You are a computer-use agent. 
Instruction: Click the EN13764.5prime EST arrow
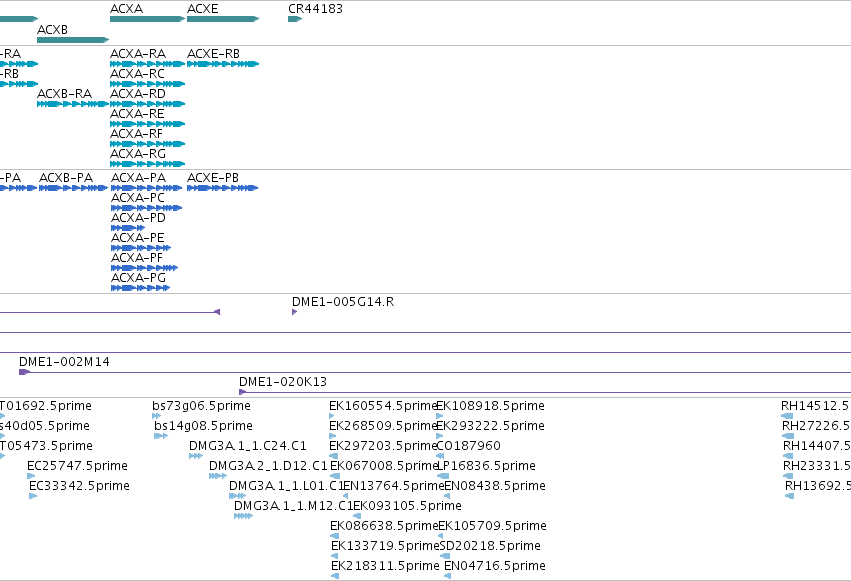(x=345, y=496)
